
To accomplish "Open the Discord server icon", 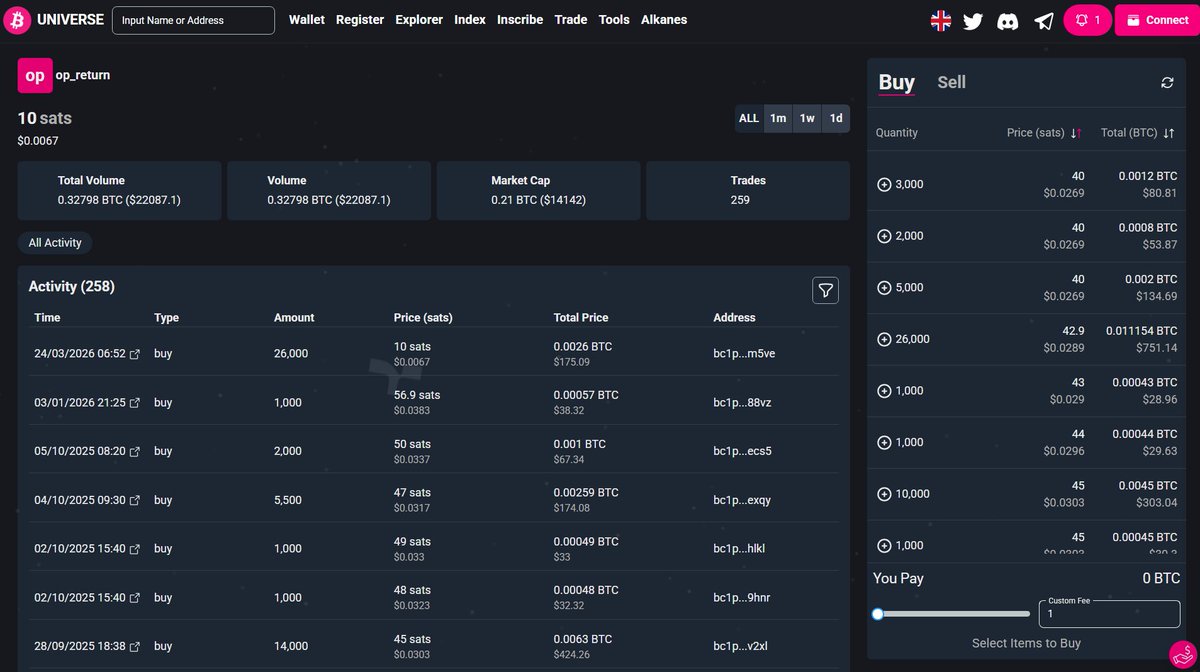I will tap(1008, 21).
